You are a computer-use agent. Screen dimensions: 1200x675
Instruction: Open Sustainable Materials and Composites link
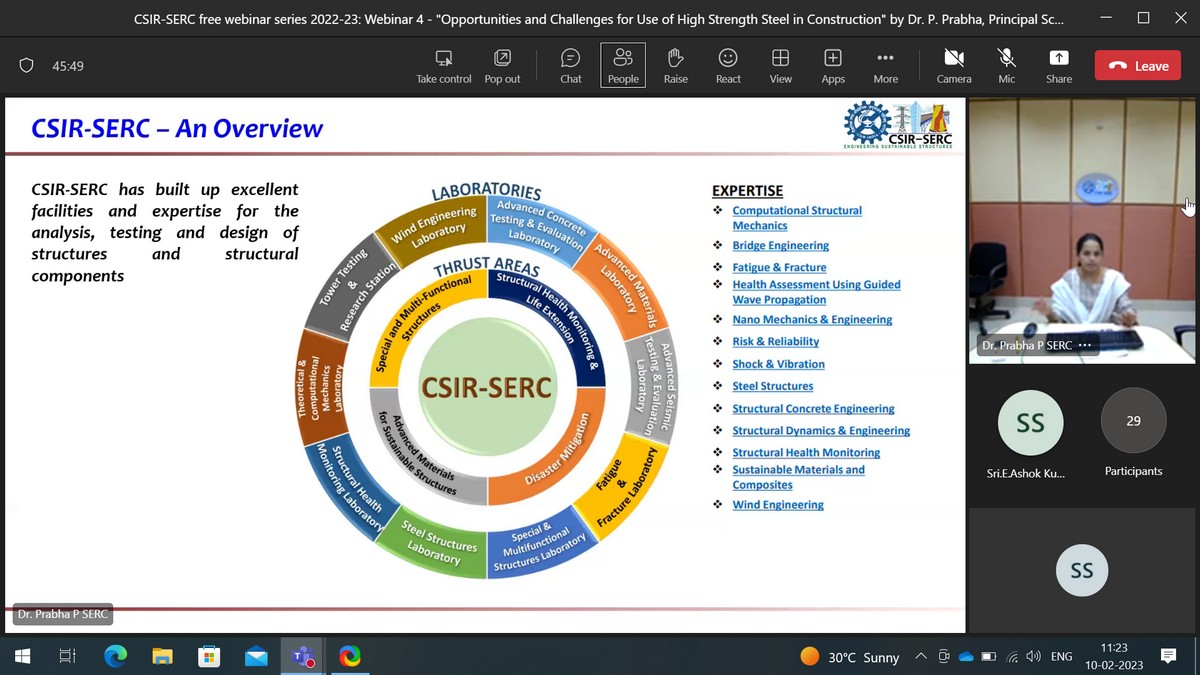click(798, 477)
